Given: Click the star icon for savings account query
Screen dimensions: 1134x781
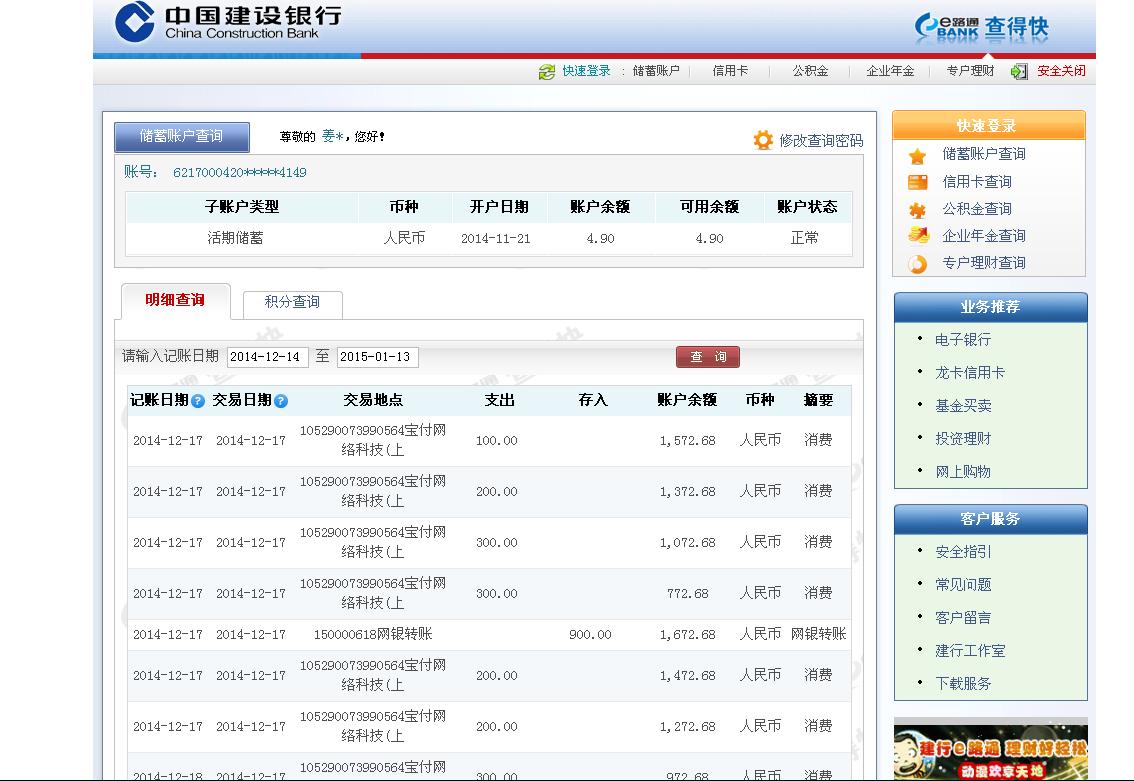Looking at the screenshot, I should [x=917, y=156].
